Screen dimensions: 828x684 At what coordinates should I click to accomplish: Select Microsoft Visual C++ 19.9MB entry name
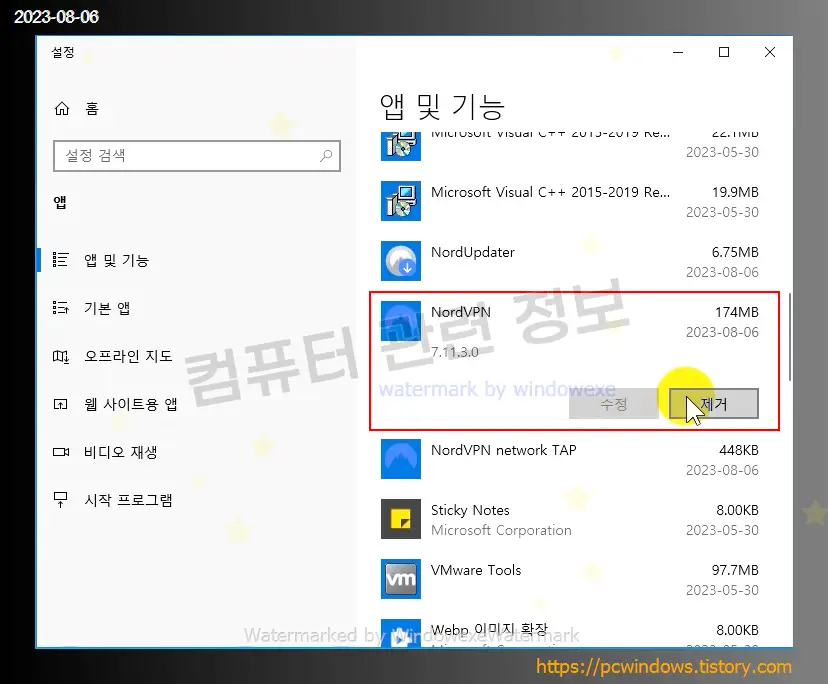[550, 192]
